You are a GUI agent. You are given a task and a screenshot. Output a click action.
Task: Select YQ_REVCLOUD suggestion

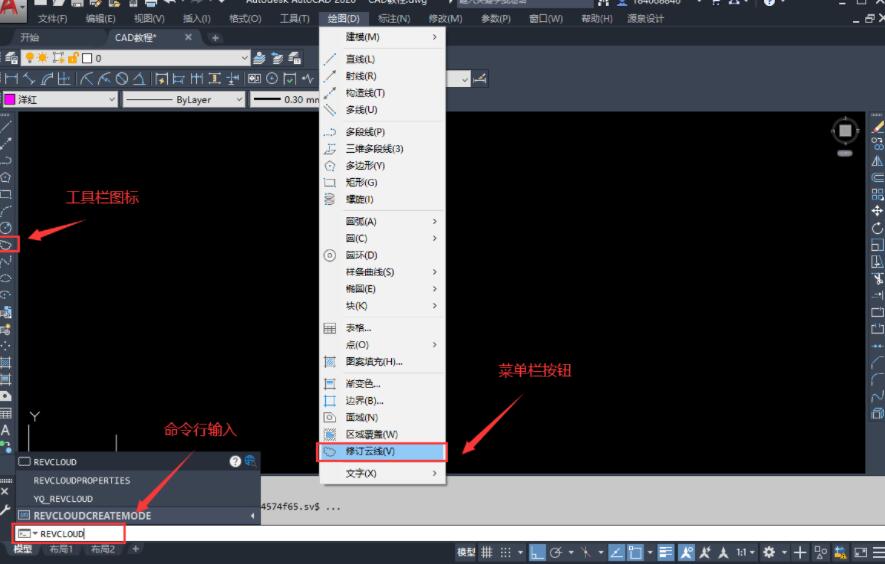(x=137, y=499)
